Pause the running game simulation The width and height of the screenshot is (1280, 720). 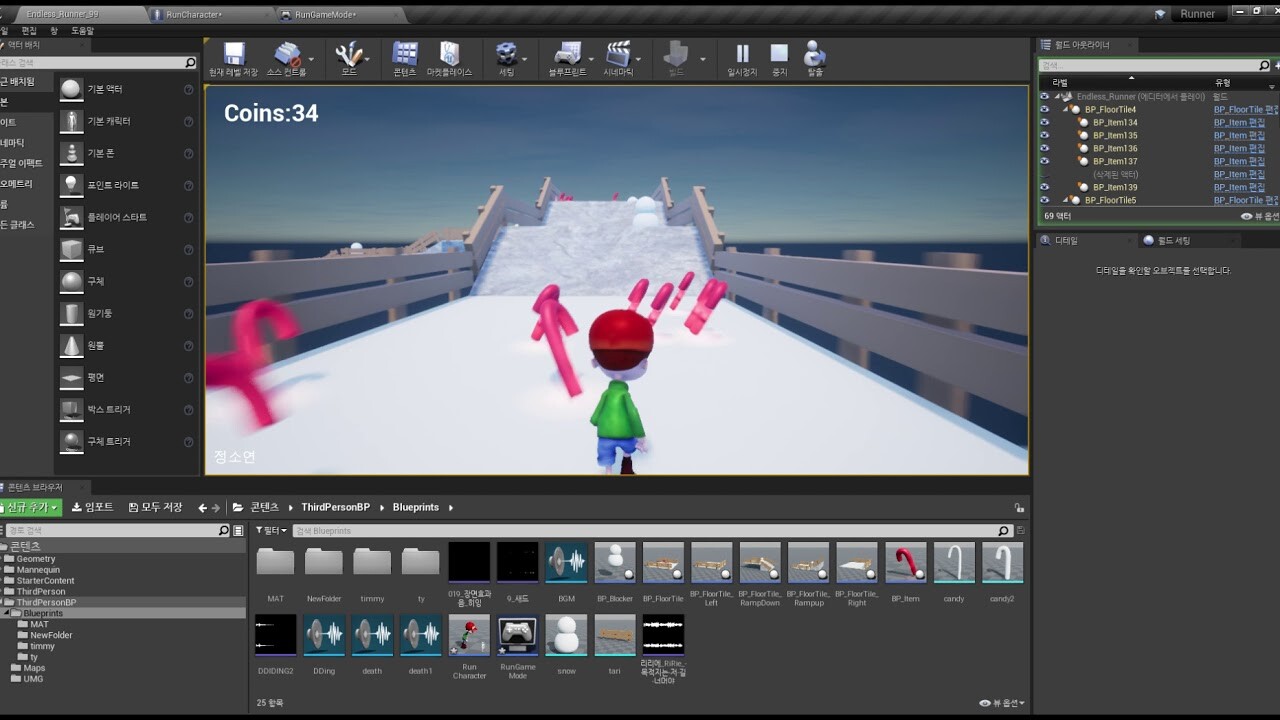pos(742,56)
